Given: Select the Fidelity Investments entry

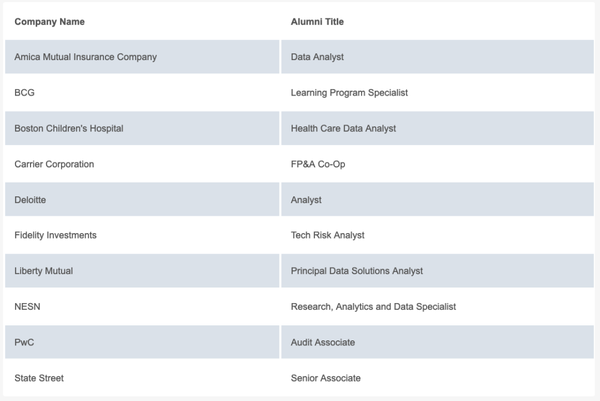Looking at the screenshot, I should [x=55, y=235].
